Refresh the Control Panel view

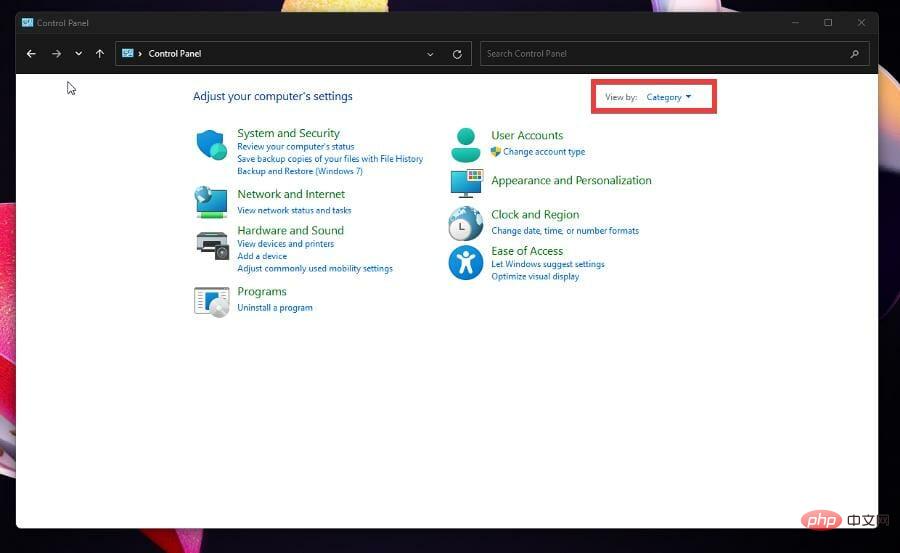[x=457, y=54]
